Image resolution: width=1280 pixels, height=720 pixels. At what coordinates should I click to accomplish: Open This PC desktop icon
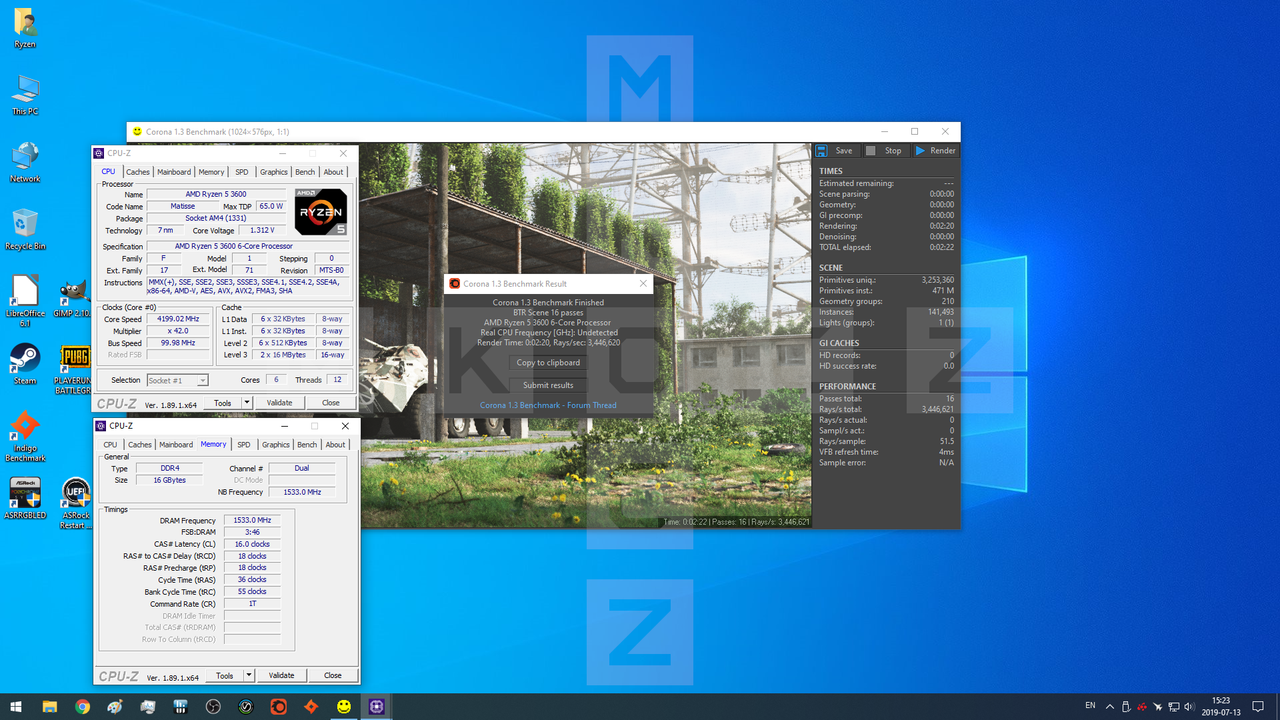click(25, 95)
